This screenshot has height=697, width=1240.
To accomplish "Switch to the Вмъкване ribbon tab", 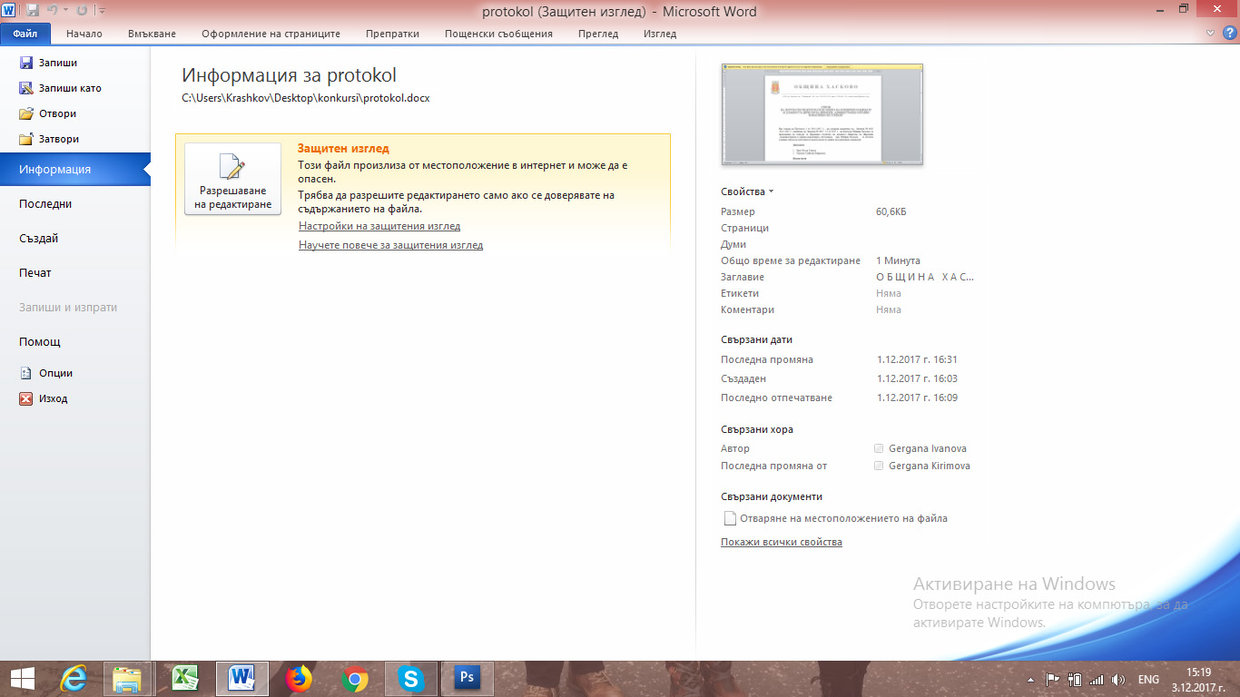I will tap(151, 33).
